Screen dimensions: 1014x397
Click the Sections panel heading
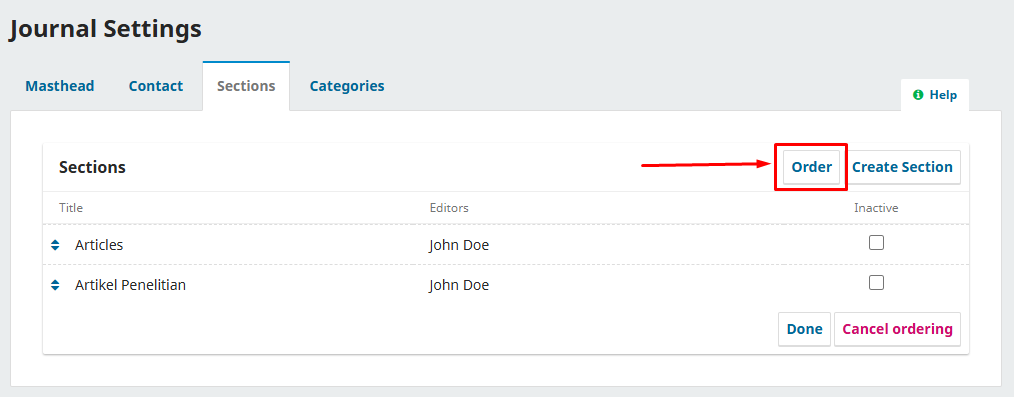pos(92,167)
